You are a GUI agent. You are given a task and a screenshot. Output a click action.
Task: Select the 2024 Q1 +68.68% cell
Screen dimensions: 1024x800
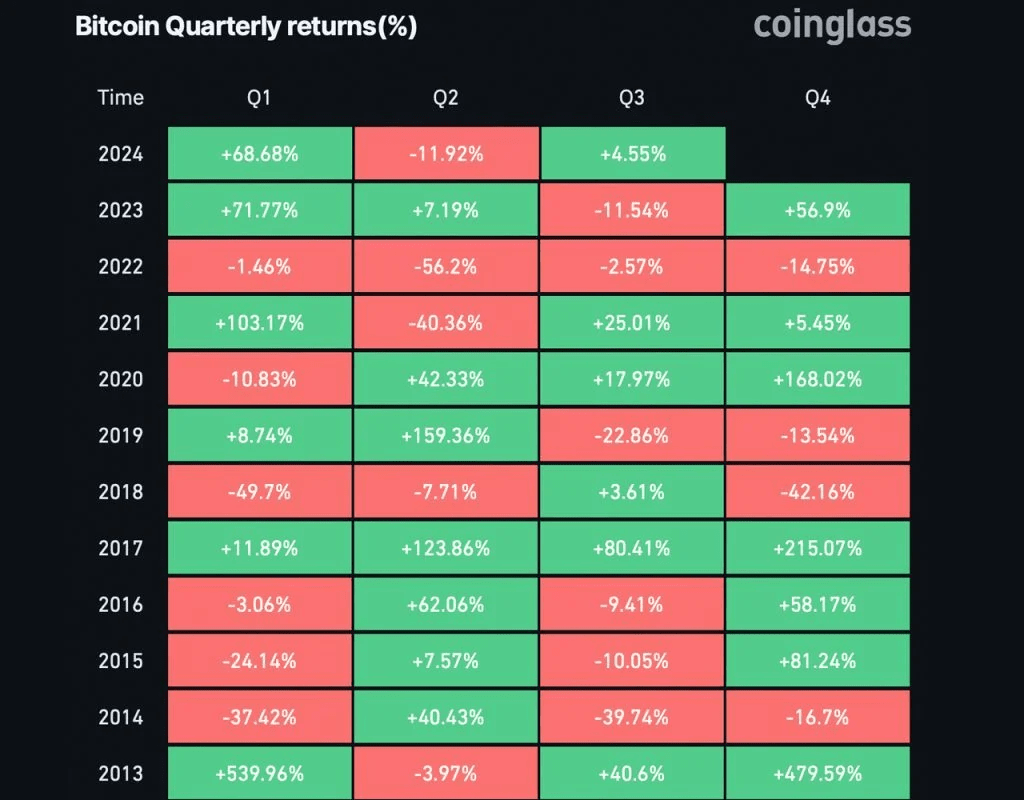point(260,154)
